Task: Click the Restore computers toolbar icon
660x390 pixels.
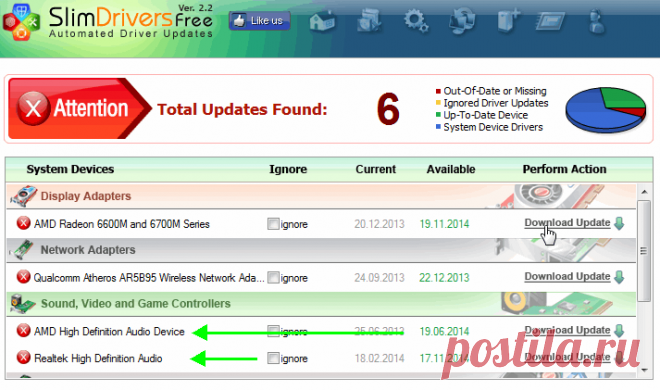Action: coord(463,21)
